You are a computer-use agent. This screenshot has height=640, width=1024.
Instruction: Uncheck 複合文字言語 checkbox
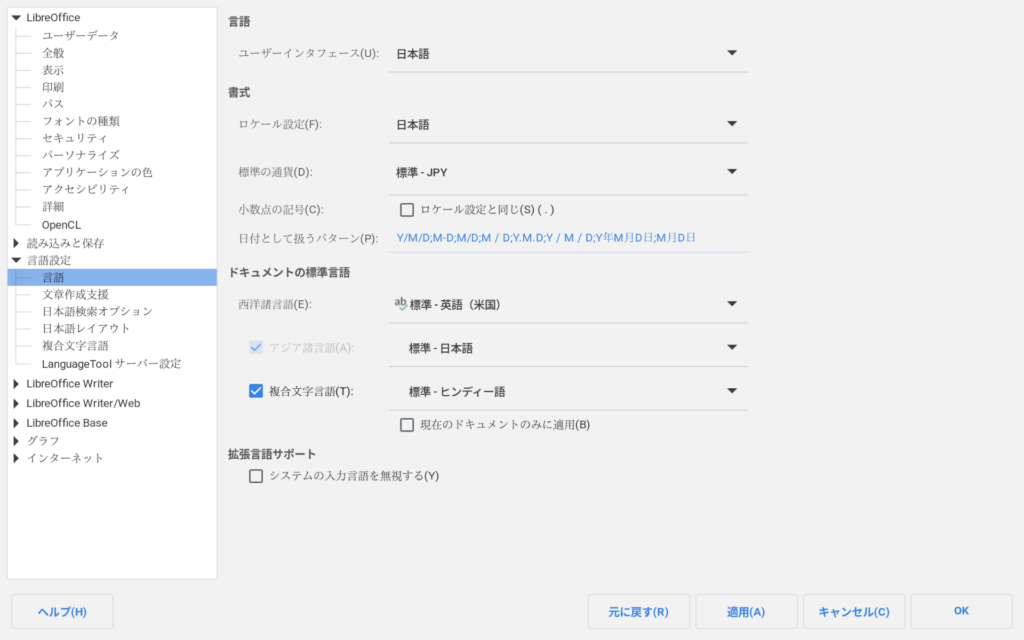coord(256,391)
